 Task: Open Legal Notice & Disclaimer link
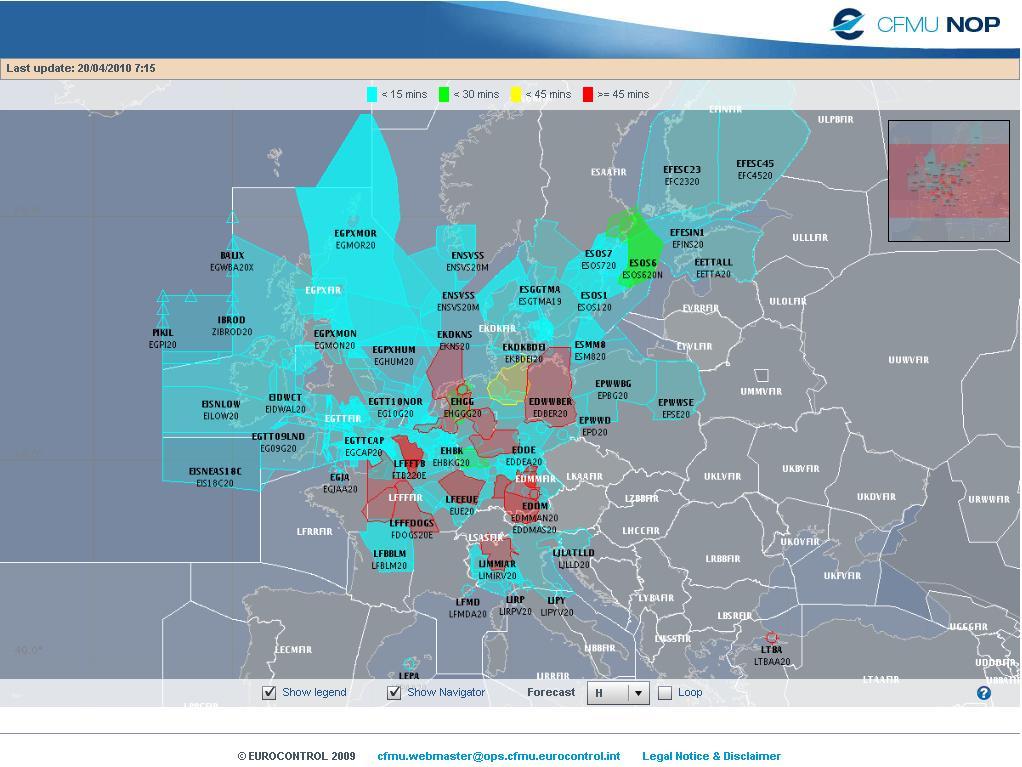[x=711, y=756]
